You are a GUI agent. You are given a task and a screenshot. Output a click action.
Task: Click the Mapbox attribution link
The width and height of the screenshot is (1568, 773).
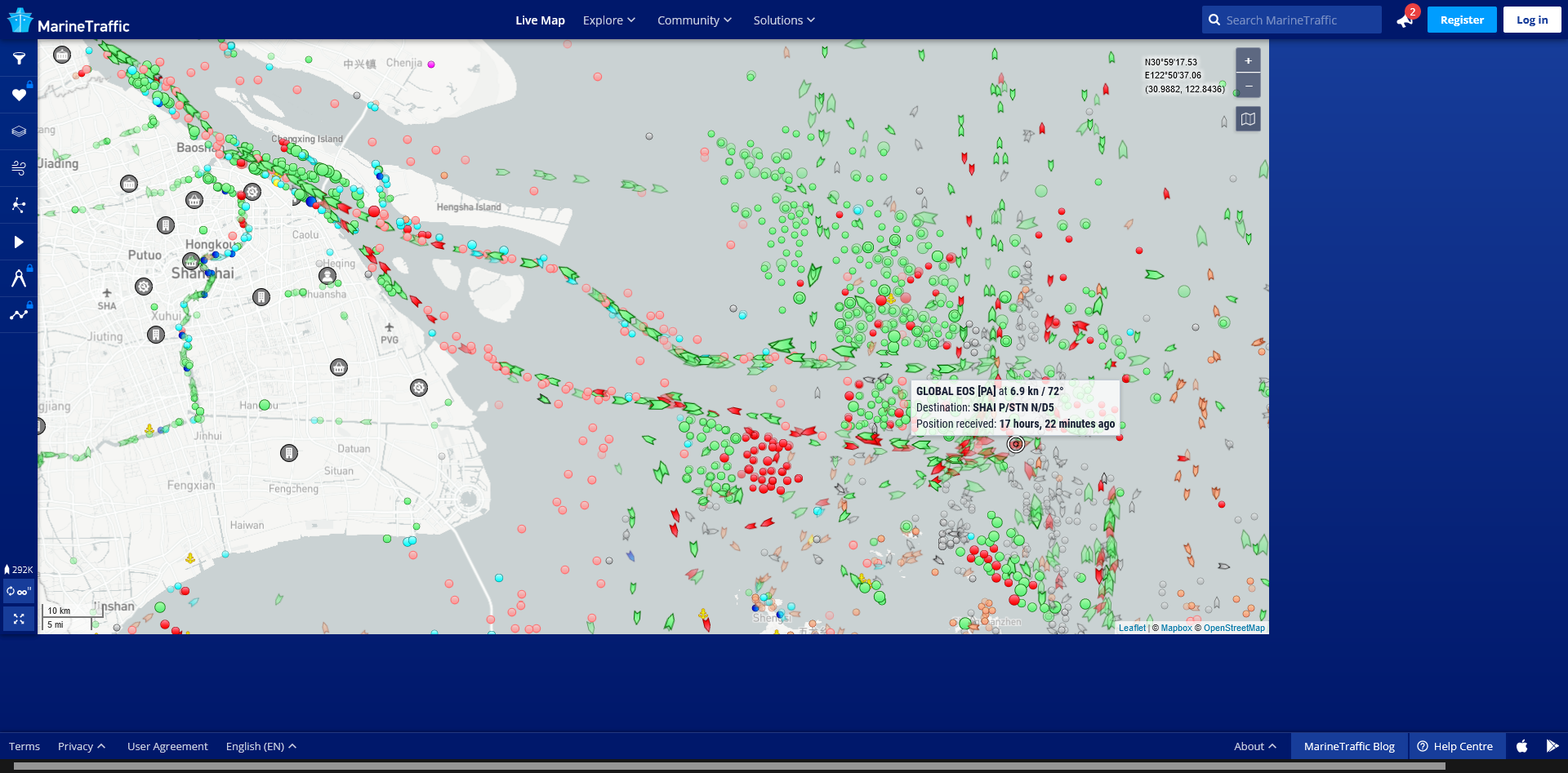(1176, 628)
